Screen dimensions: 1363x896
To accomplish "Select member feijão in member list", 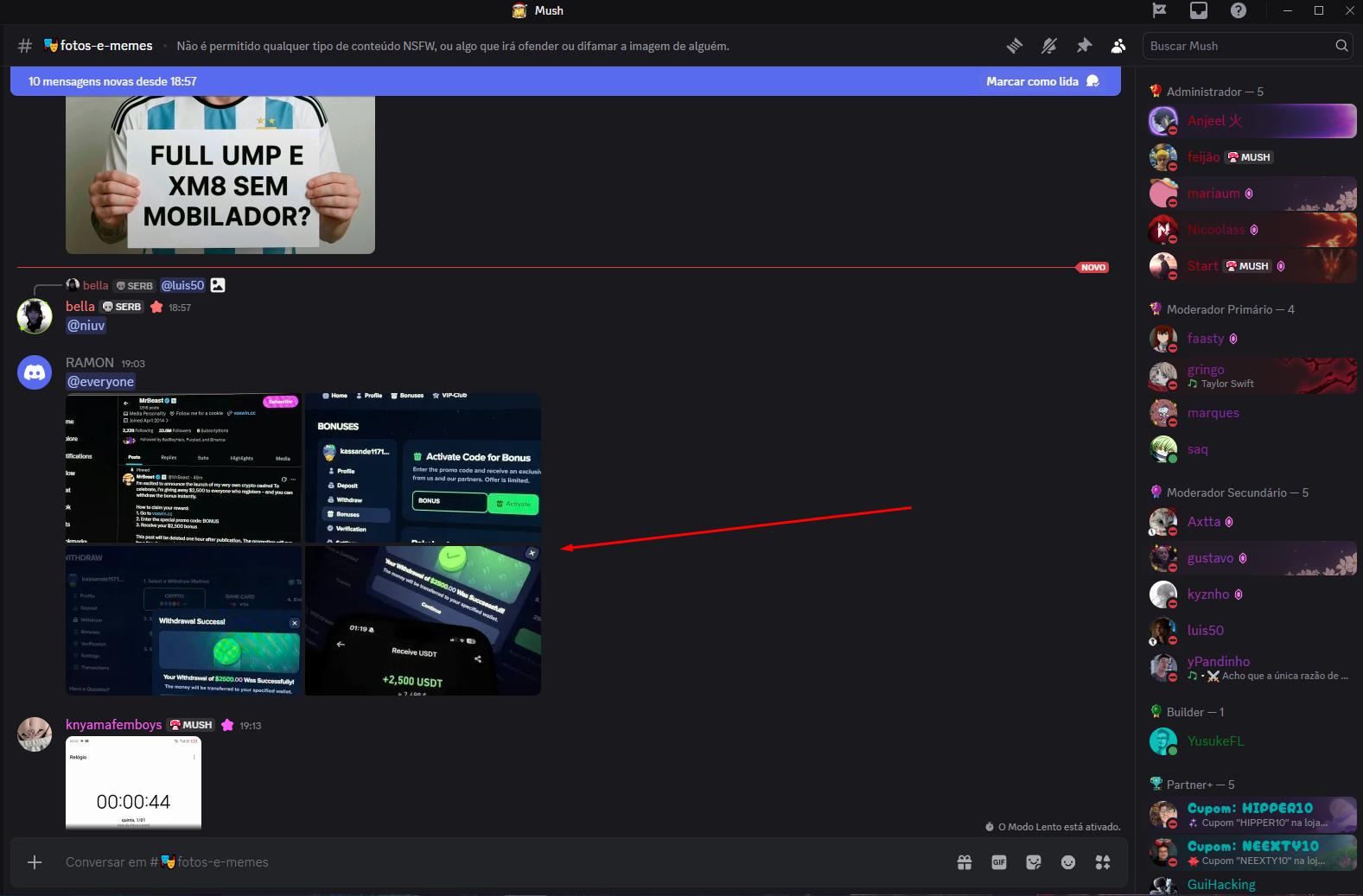I will (x=1252, y=157).
